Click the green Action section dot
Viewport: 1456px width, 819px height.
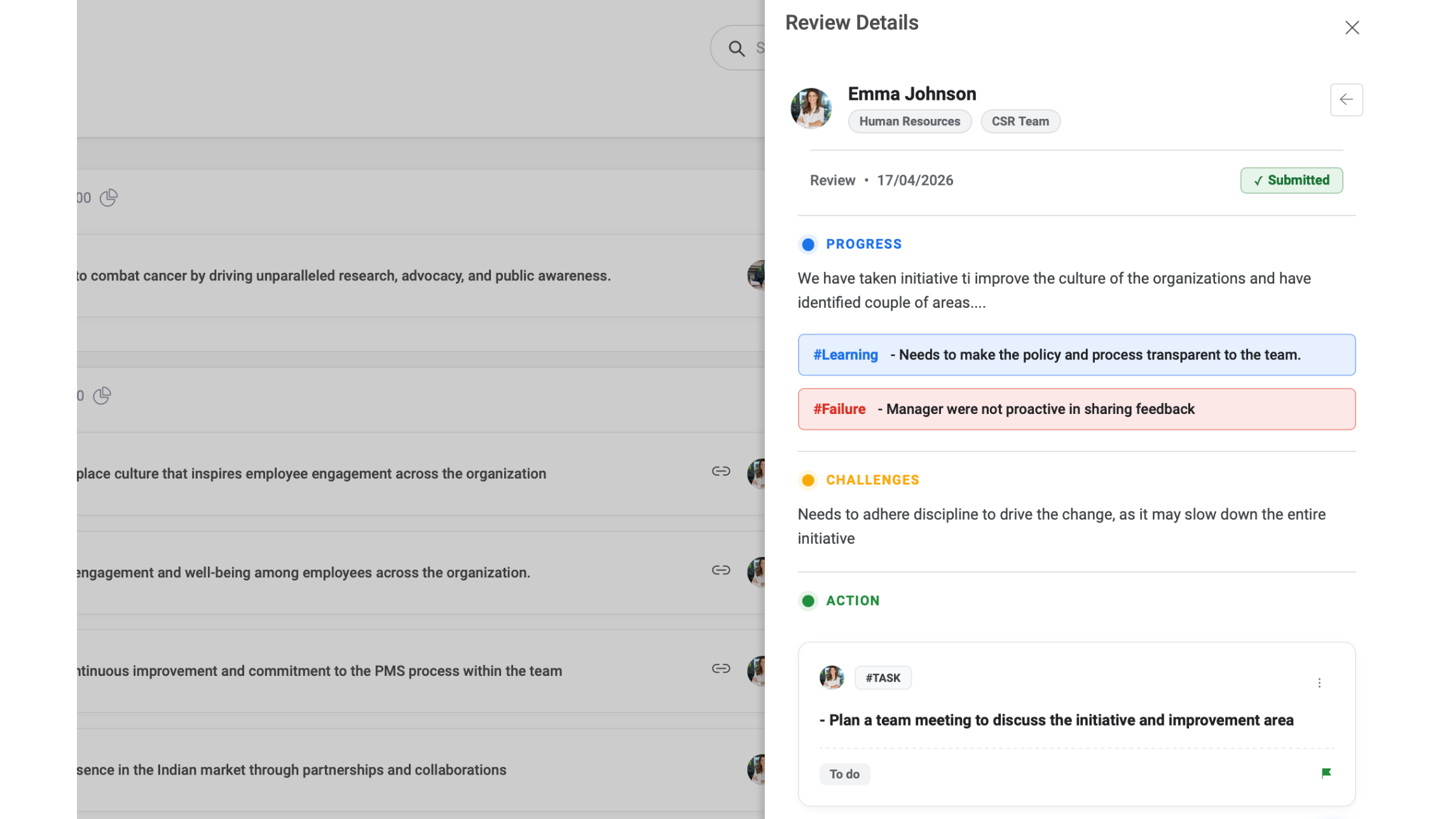pos(808,601)
